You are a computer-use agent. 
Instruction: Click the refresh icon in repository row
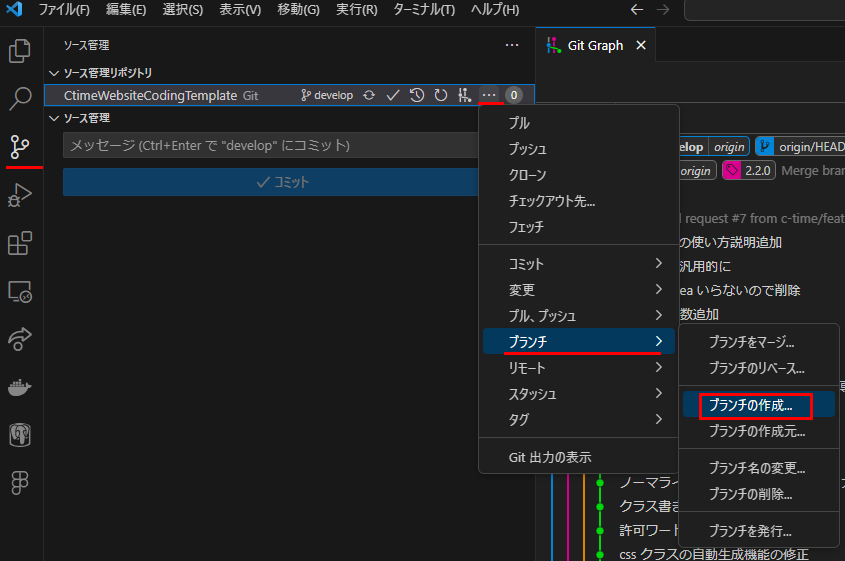[x=441, y=95]
